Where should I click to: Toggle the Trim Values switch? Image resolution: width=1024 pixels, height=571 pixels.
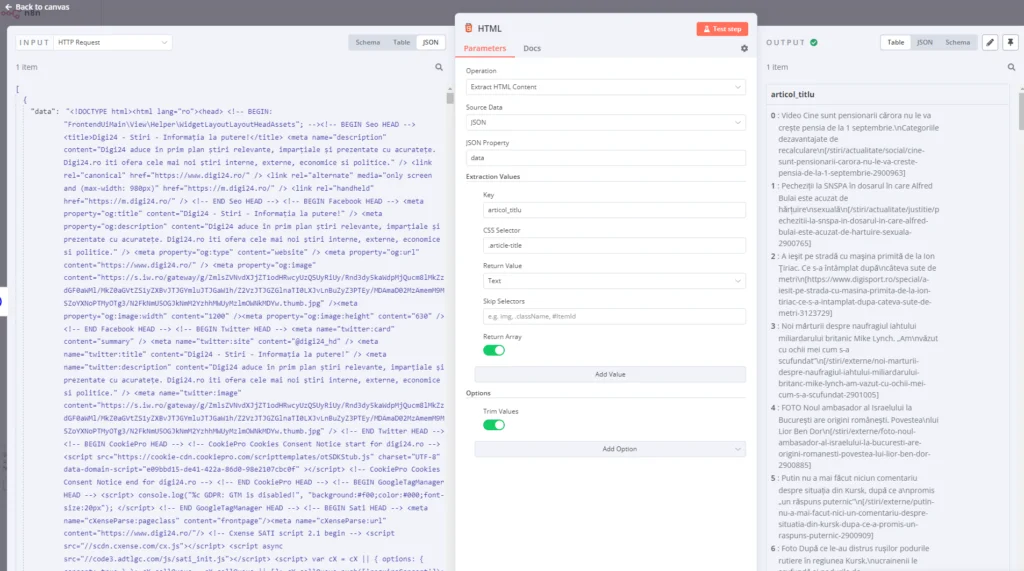coord(494,425)
